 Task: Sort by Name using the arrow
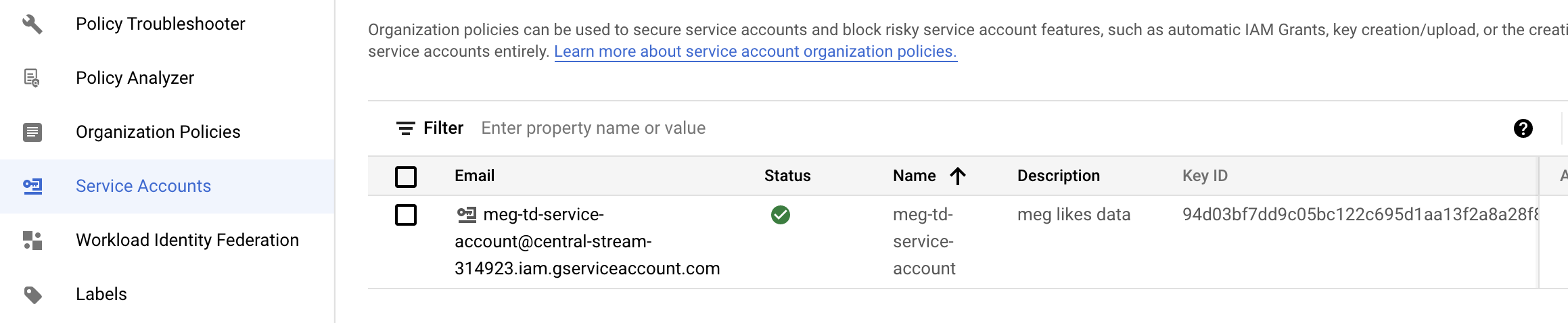958,176
